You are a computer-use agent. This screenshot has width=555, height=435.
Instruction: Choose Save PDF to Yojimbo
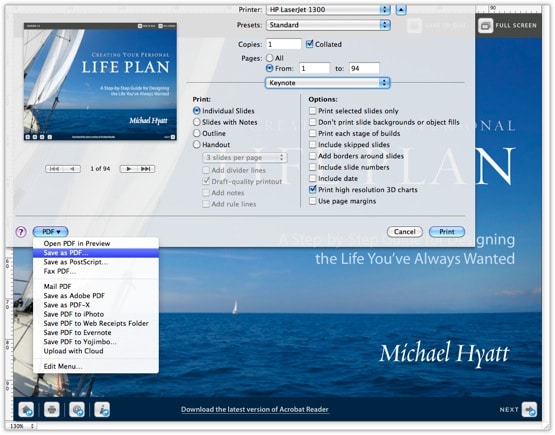click(x=96, y=342)
